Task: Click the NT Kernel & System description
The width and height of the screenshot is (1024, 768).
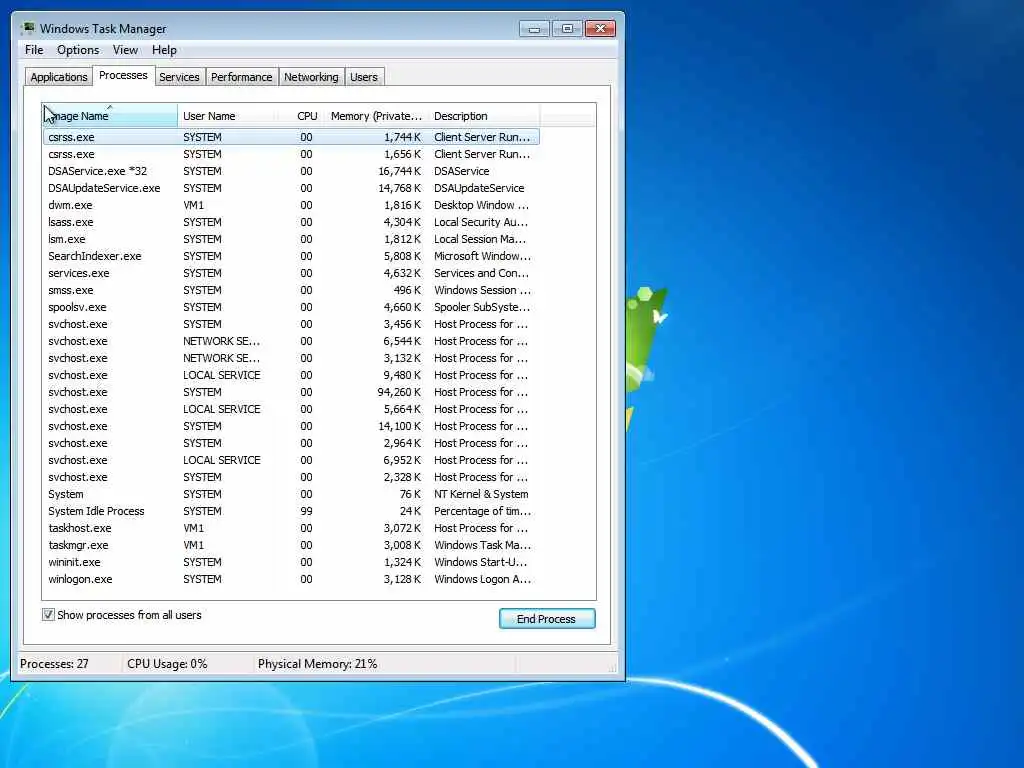Action: coord(481,494)
